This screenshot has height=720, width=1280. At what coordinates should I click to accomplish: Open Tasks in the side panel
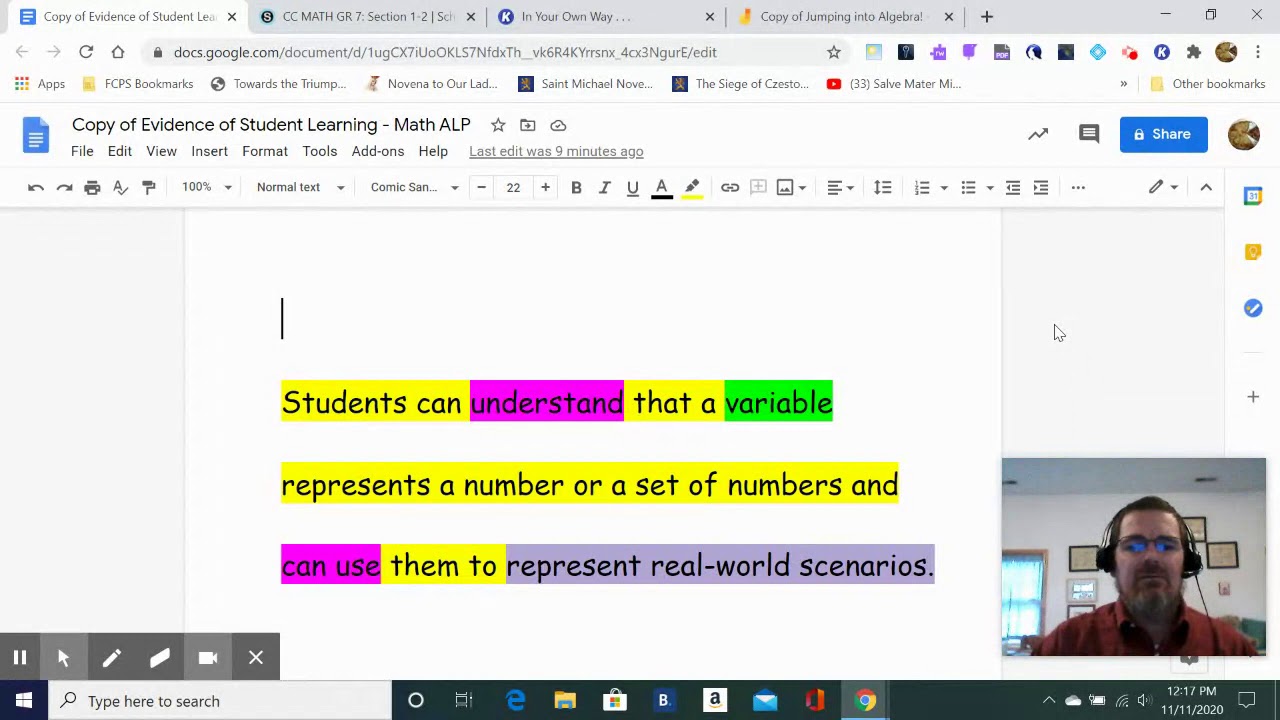1253,308
